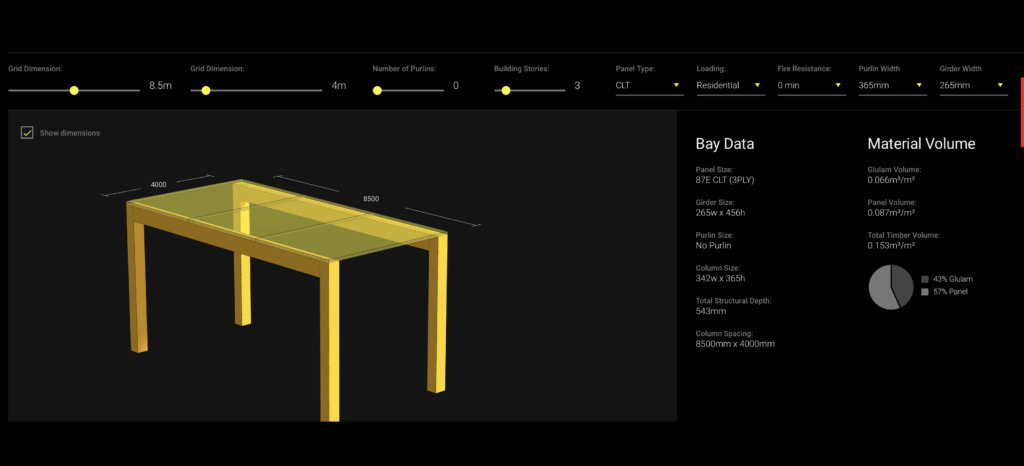Click the Show dimensions label text
The height and width of the screenshot is (466, 1024).
click(x=70, y=133)
